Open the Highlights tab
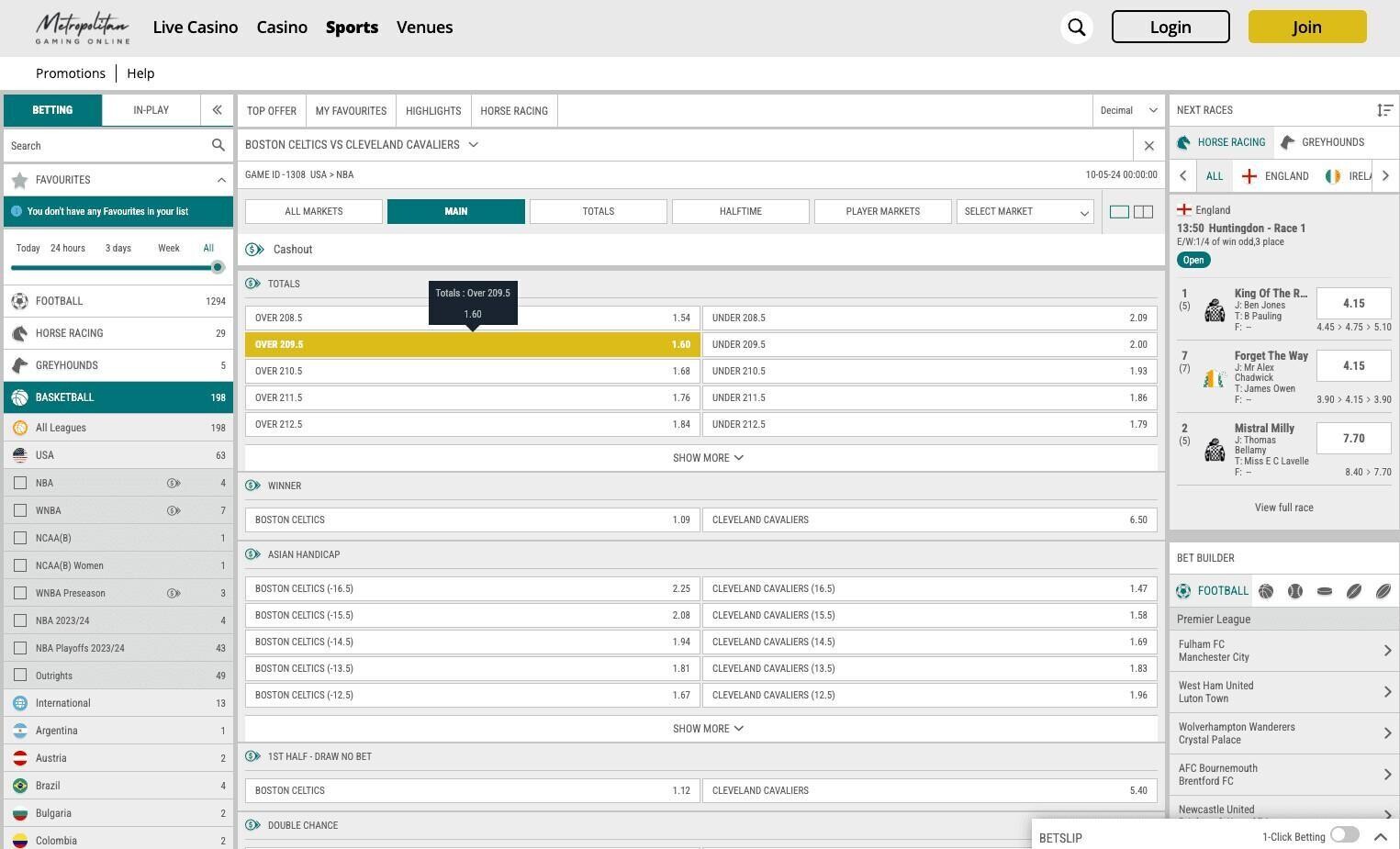This screenshot has width=1400, height=849. [x=433, y=111]
